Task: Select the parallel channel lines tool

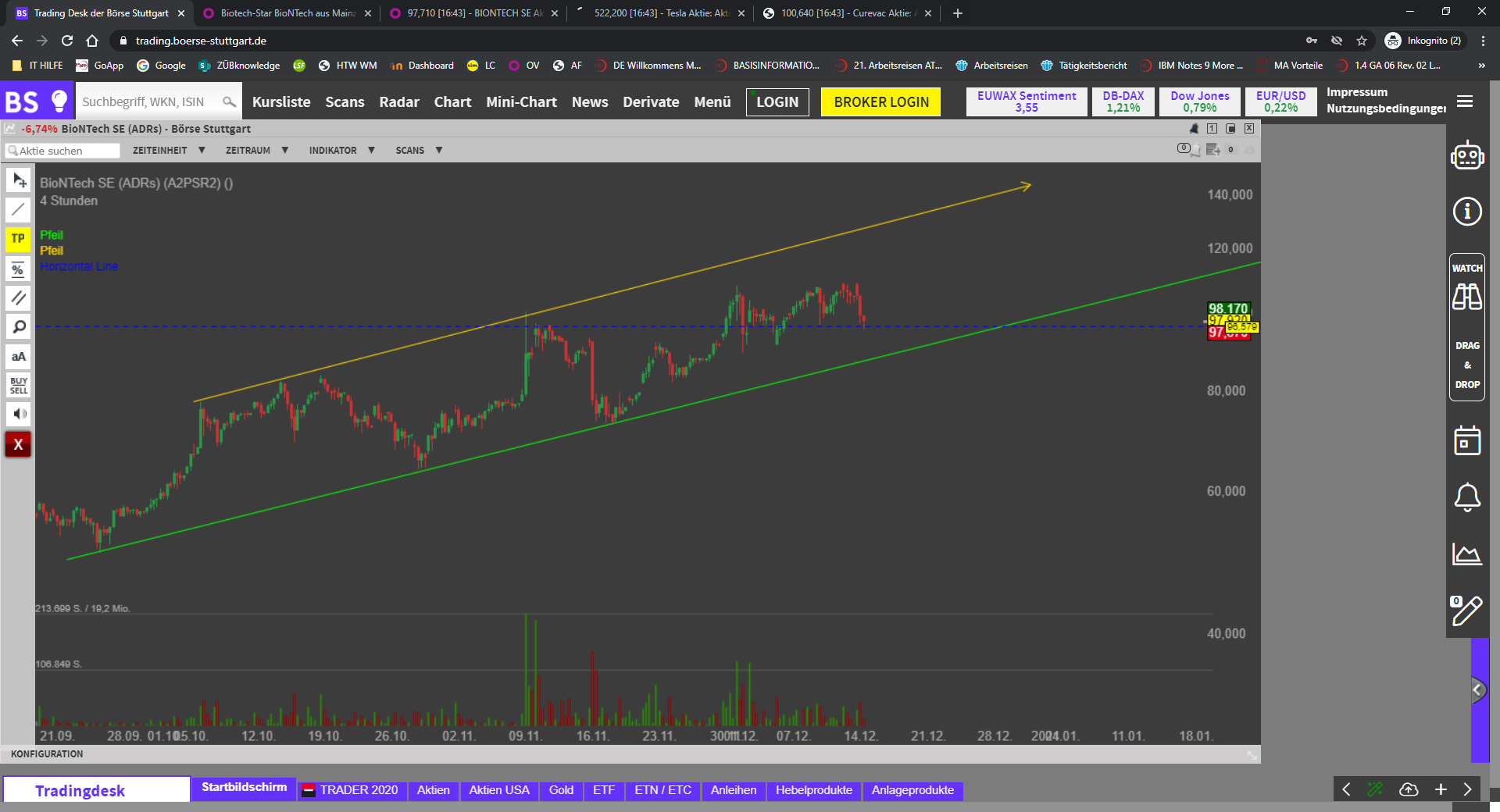Action: [18, 297]
